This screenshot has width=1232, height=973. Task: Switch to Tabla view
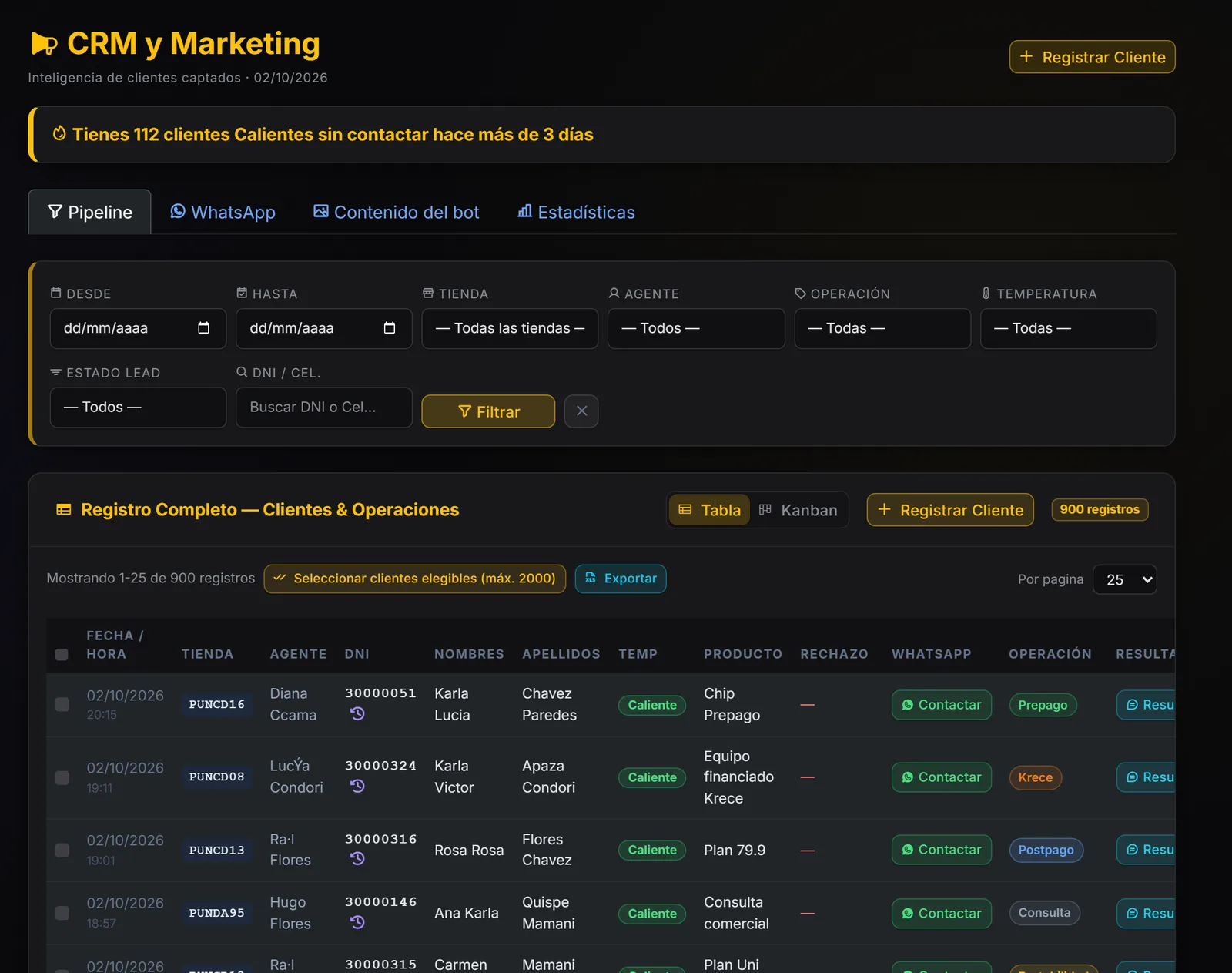tap(709, 510)
